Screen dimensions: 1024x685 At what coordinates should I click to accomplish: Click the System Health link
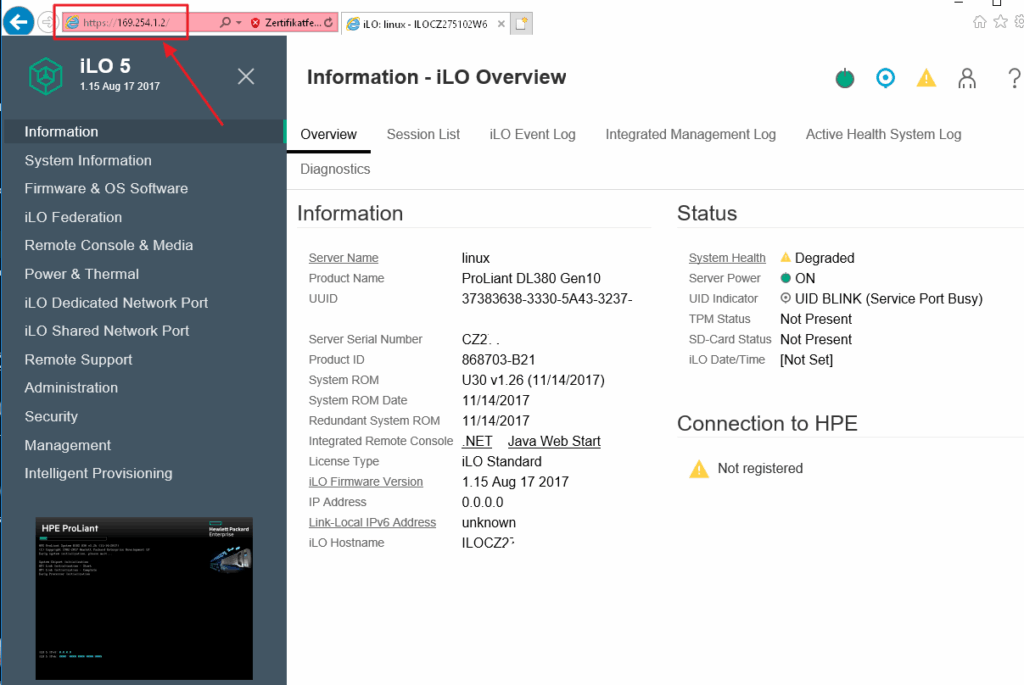pyautogui.click(x=727, y=258)
